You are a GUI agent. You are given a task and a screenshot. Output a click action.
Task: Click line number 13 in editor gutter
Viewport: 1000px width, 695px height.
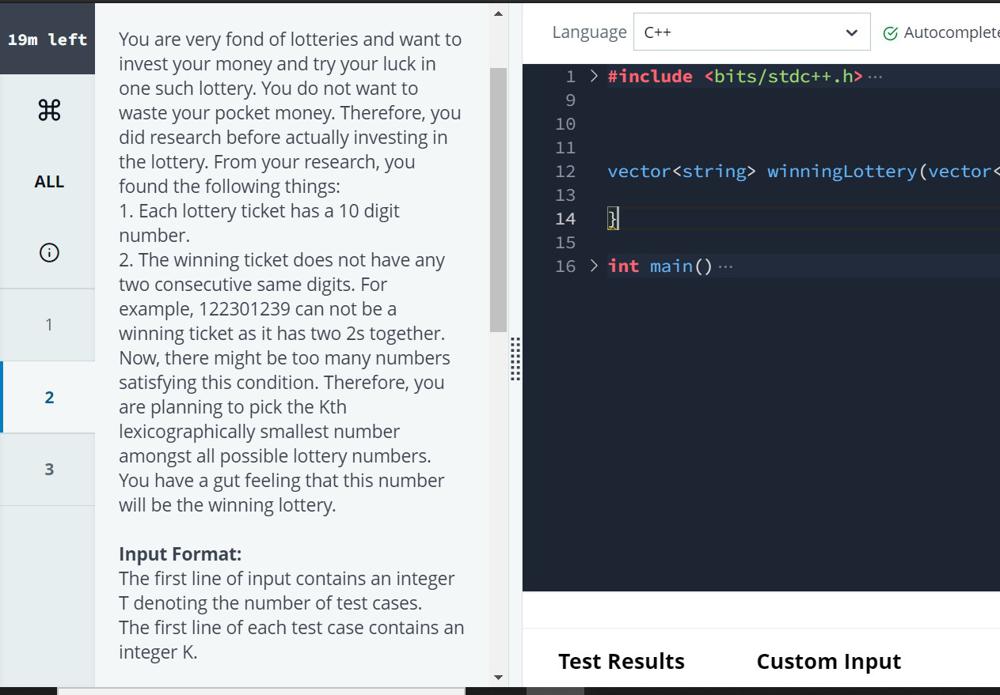pyautogui.click(x=565, y=195)
